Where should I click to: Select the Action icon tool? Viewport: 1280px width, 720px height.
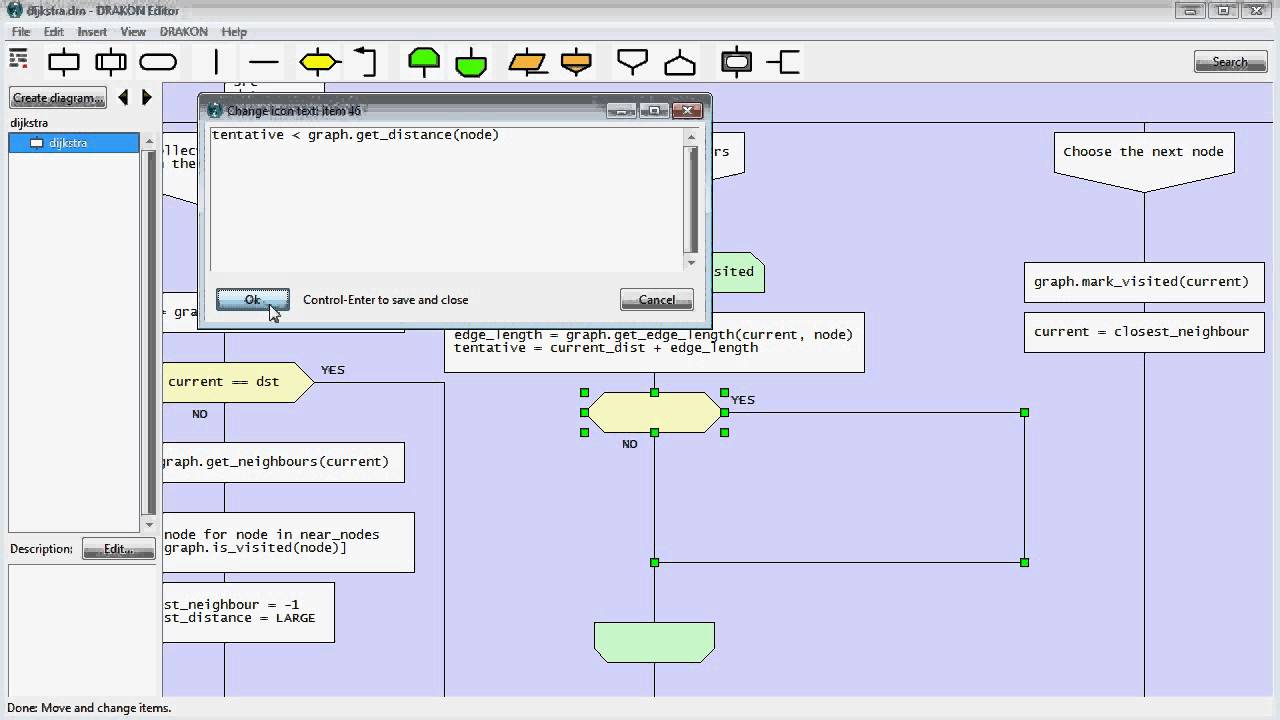point(64,62)
